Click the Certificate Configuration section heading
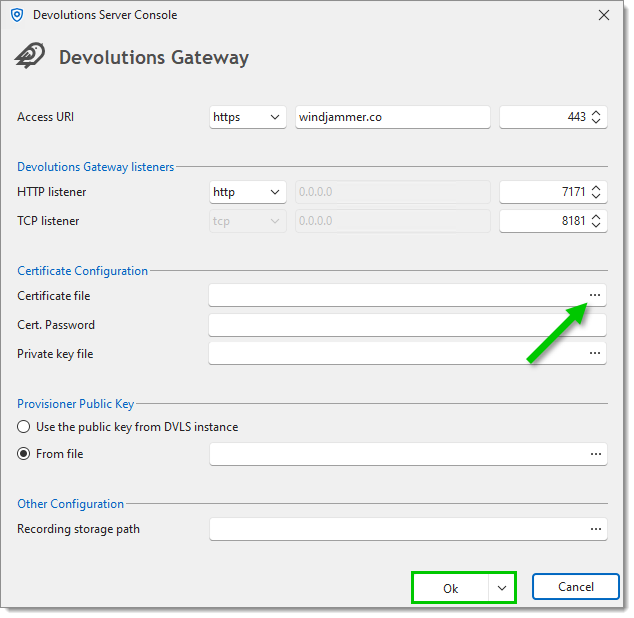 (82, 271)
